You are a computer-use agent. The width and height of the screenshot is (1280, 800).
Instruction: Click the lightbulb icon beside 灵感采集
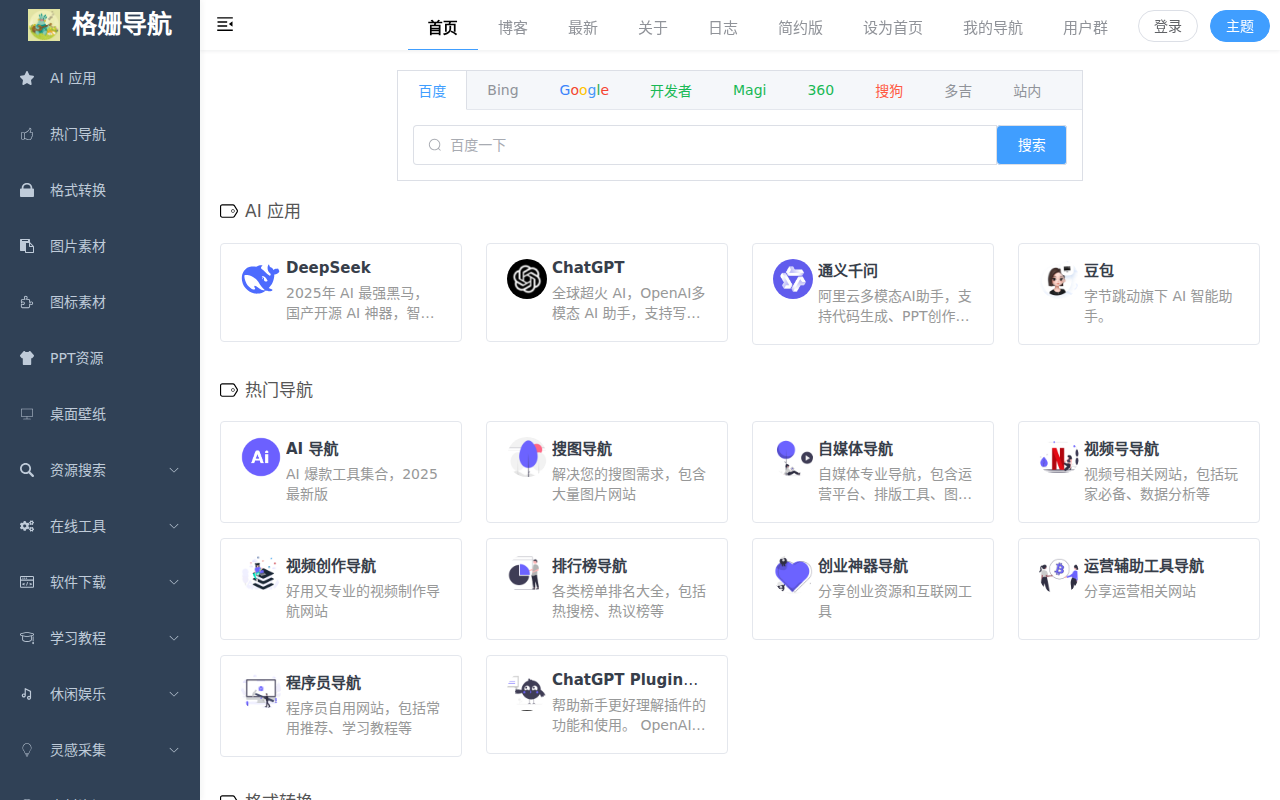pos(27,750)
